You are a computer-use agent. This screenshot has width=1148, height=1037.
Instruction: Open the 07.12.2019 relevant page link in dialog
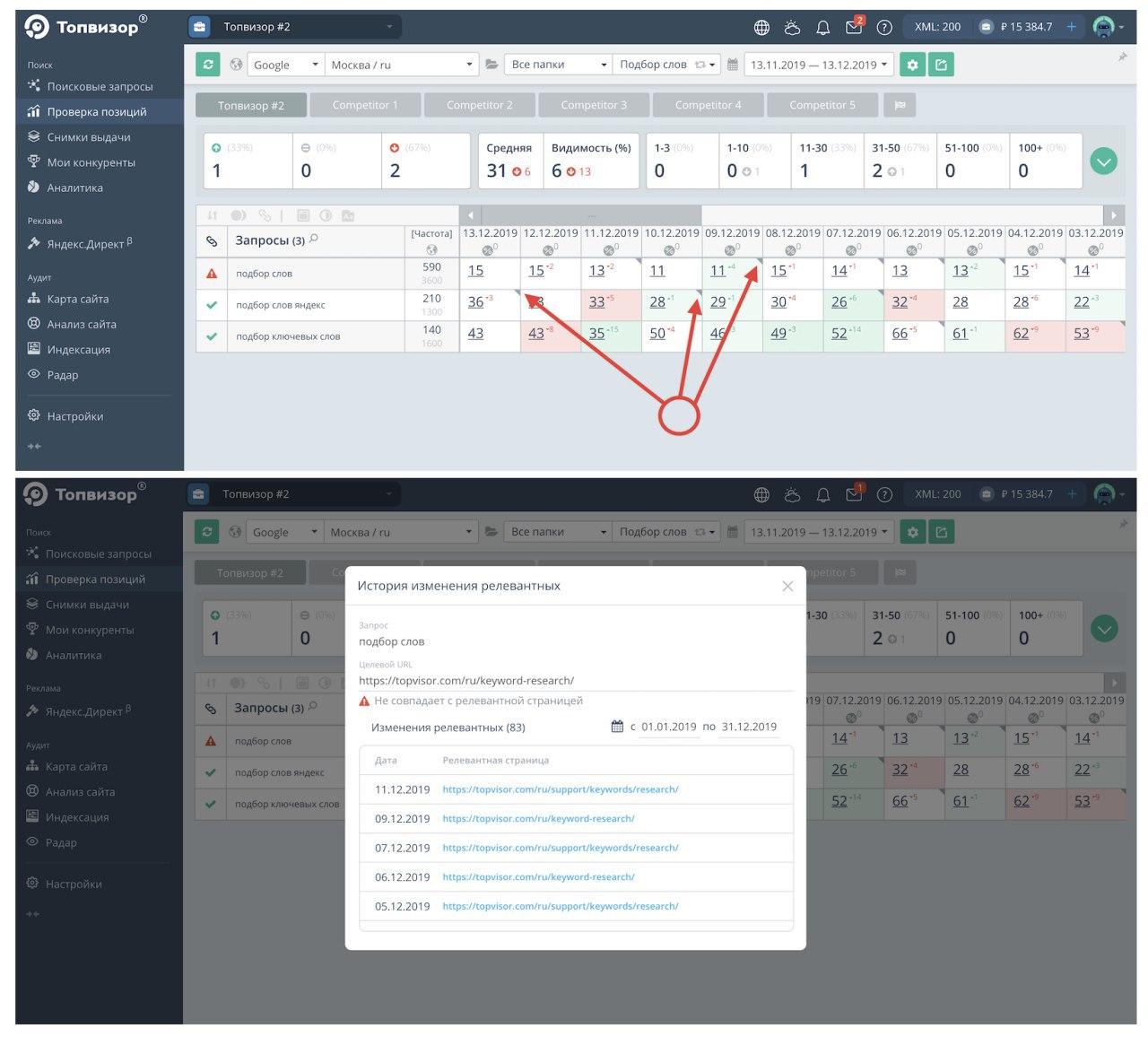[561, 848]
